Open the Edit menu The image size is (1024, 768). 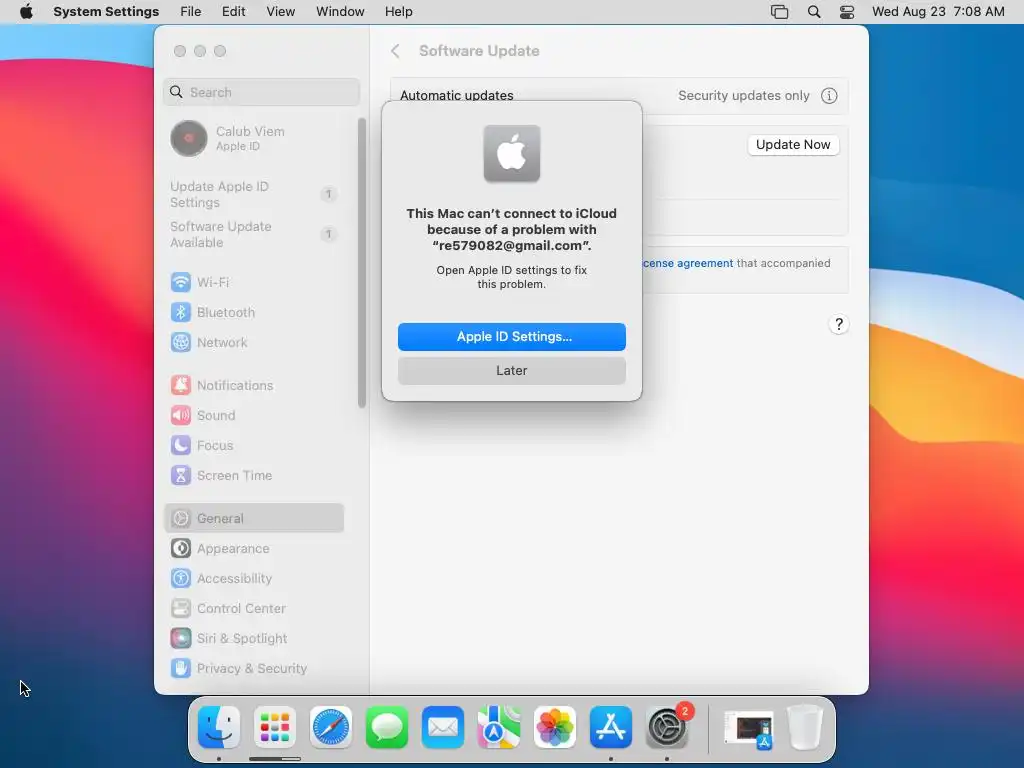[x=233, y=12]
